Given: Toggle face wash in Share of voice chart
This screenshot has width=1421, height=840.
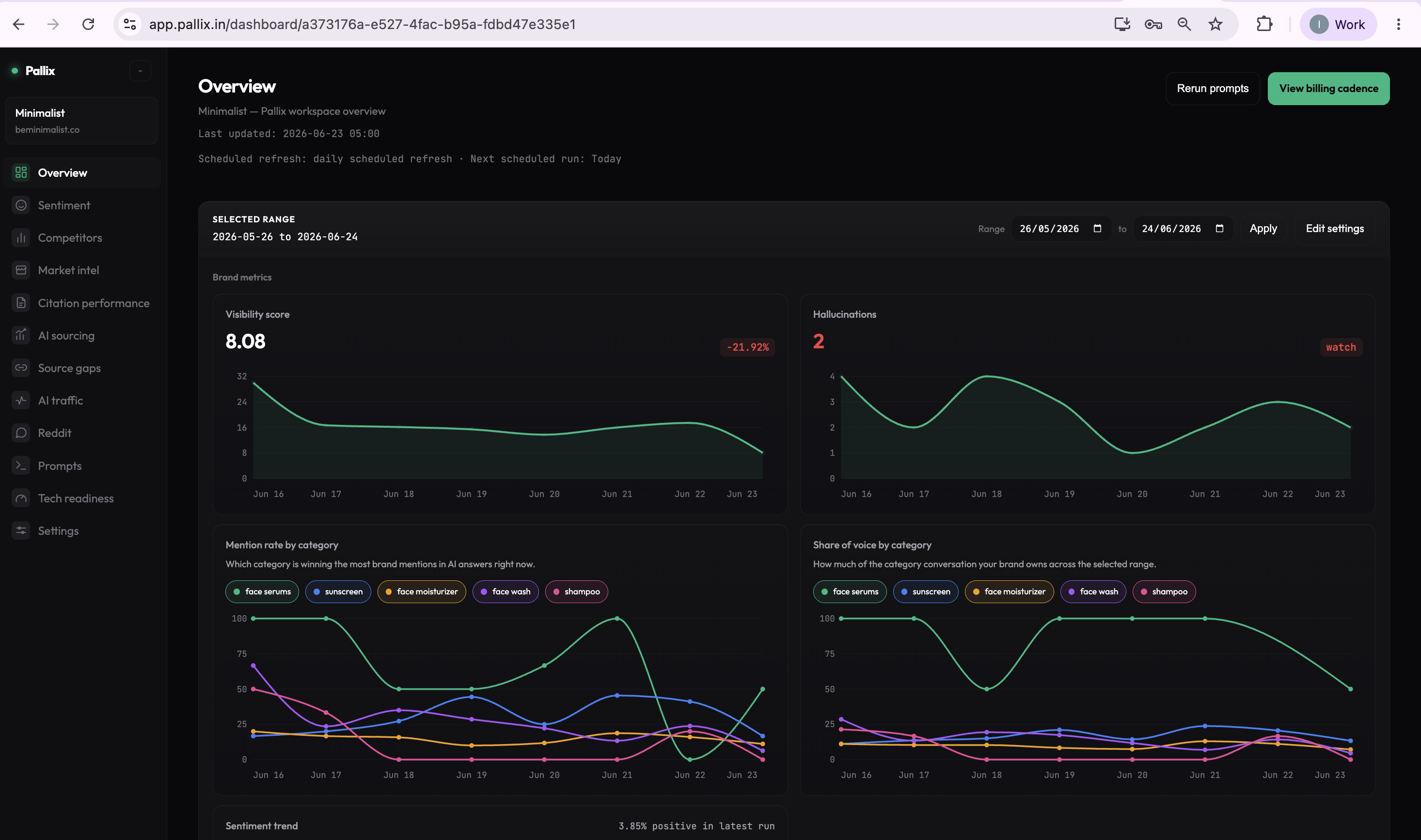Looking at the screenshot, I should point(1093,591).
